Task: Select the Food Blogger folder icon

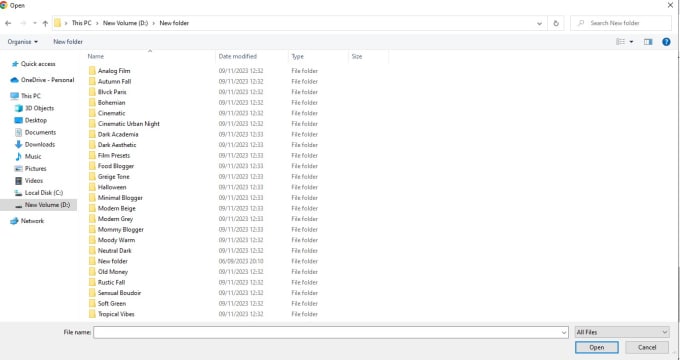Action: pos(92,166)
